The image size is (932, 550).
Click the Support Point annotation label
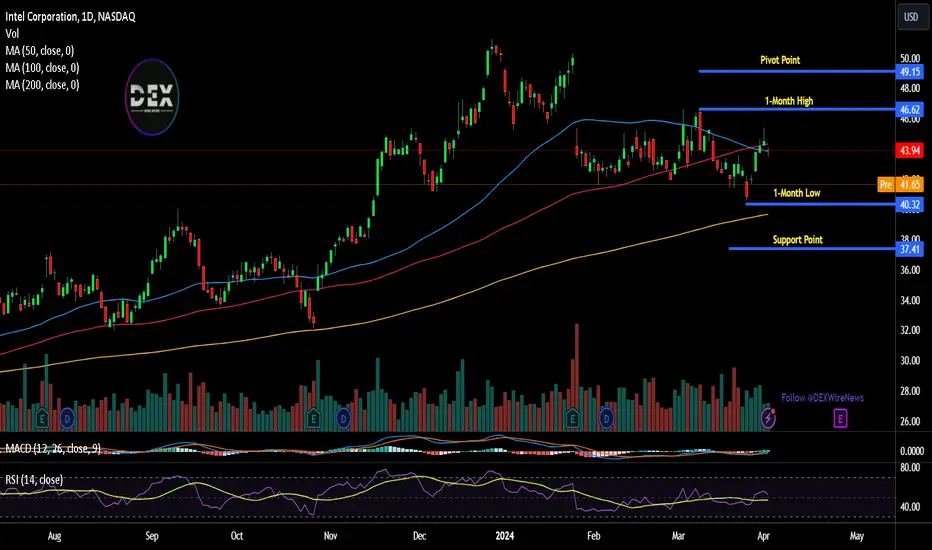click(x=797, y=240)
